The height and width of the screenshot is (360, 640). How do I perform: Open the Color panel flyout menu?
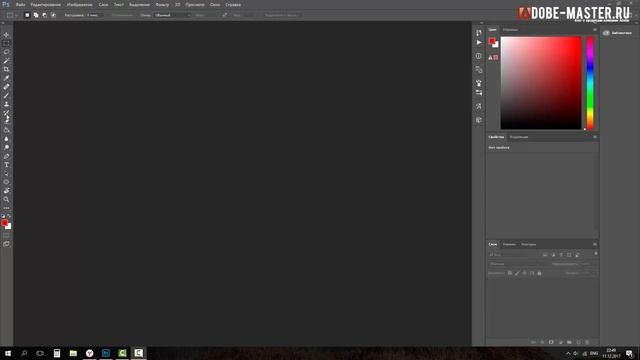pyautogui.click(x=595, y=29)
